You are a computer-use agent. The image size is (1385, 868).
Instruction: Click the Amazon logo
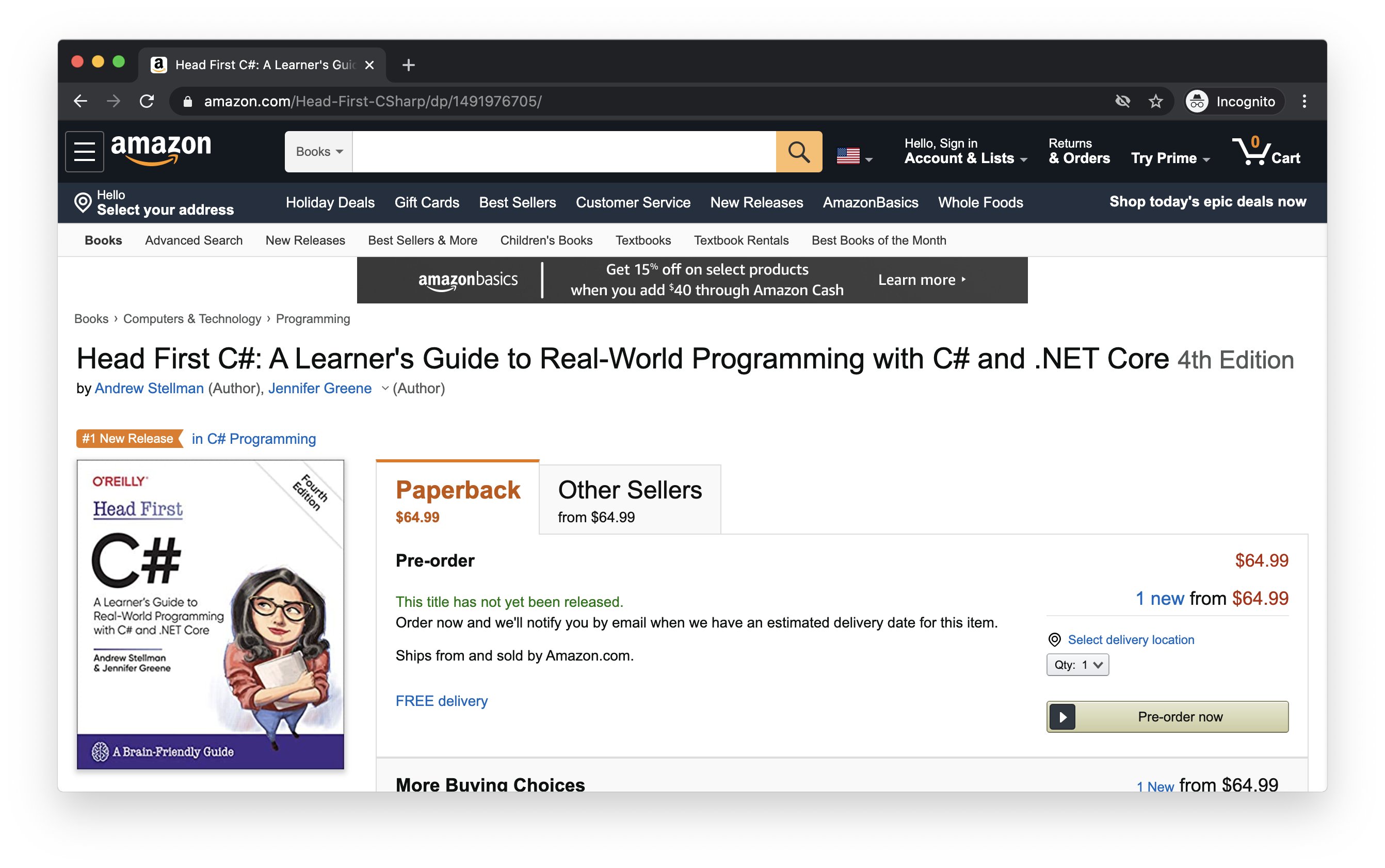pos(160,149)
